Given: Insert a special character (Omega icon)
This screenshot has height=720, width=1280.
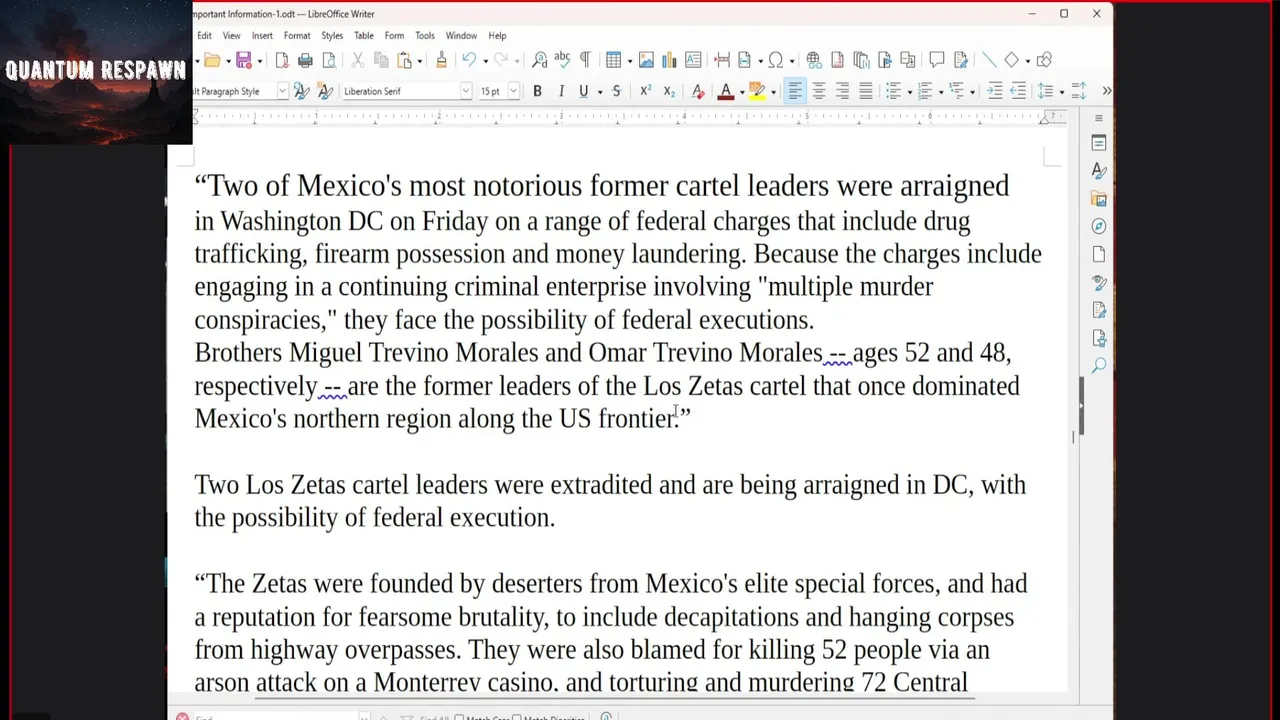Looking at the screenshot, I should coord(775,60).
